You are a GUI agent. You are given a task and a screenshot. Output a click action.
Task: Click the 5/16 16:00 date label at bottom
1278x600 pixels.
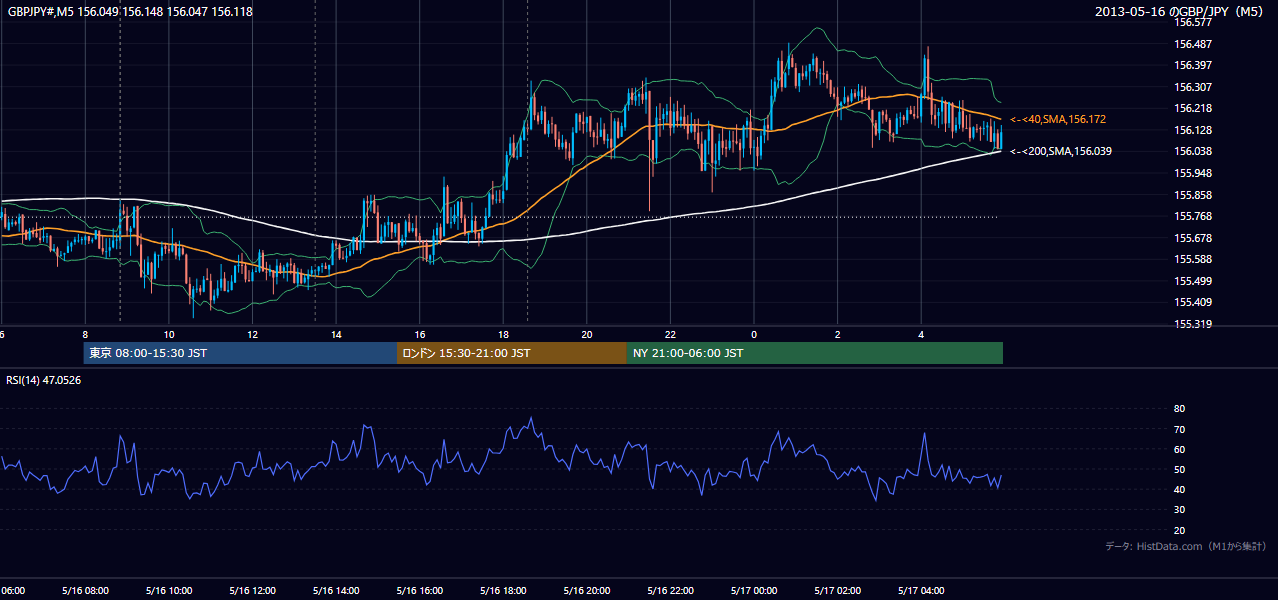(x=420, y=590)
